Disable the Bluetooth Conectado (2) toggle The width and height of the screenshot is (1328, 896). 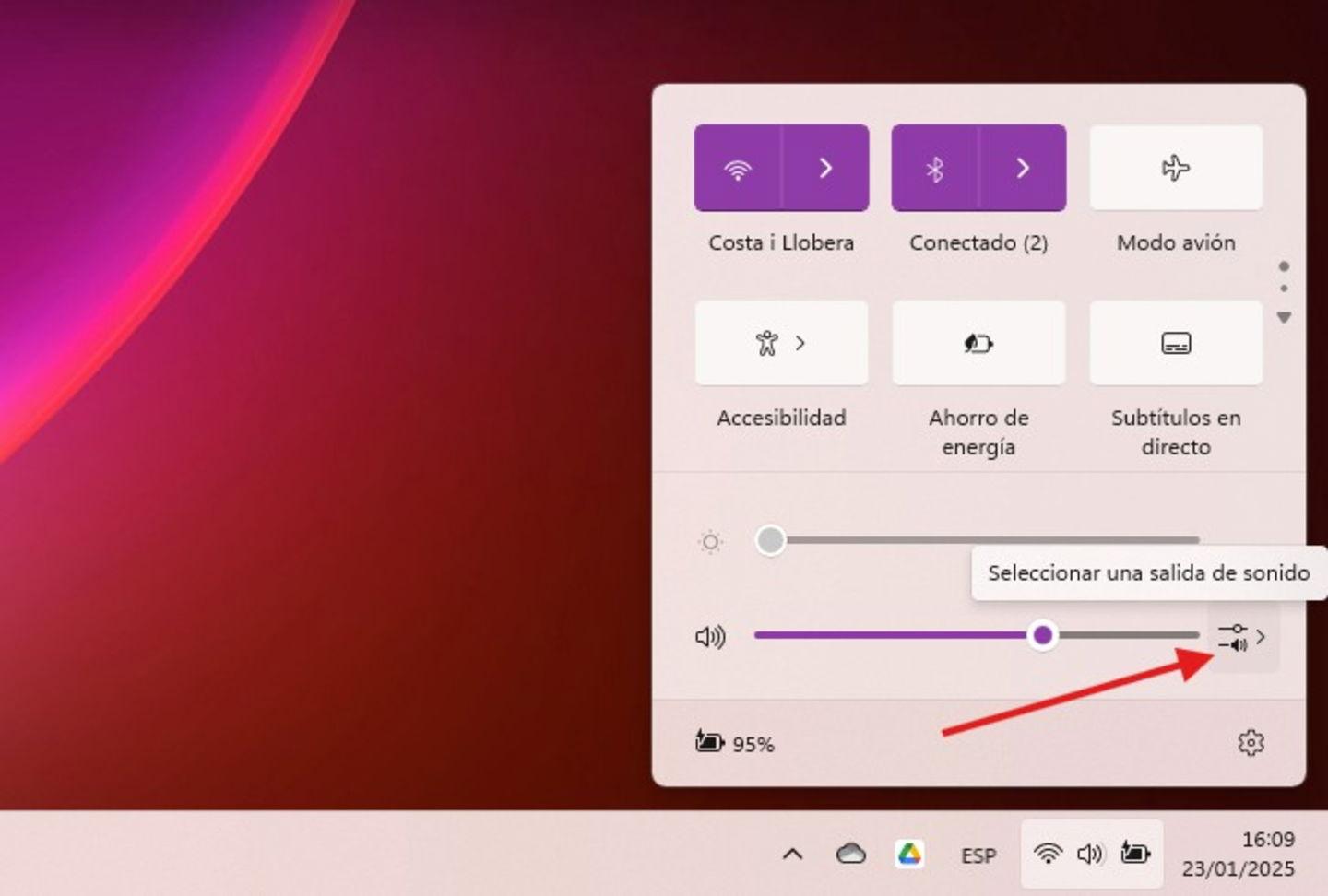(x=934, y=168)
